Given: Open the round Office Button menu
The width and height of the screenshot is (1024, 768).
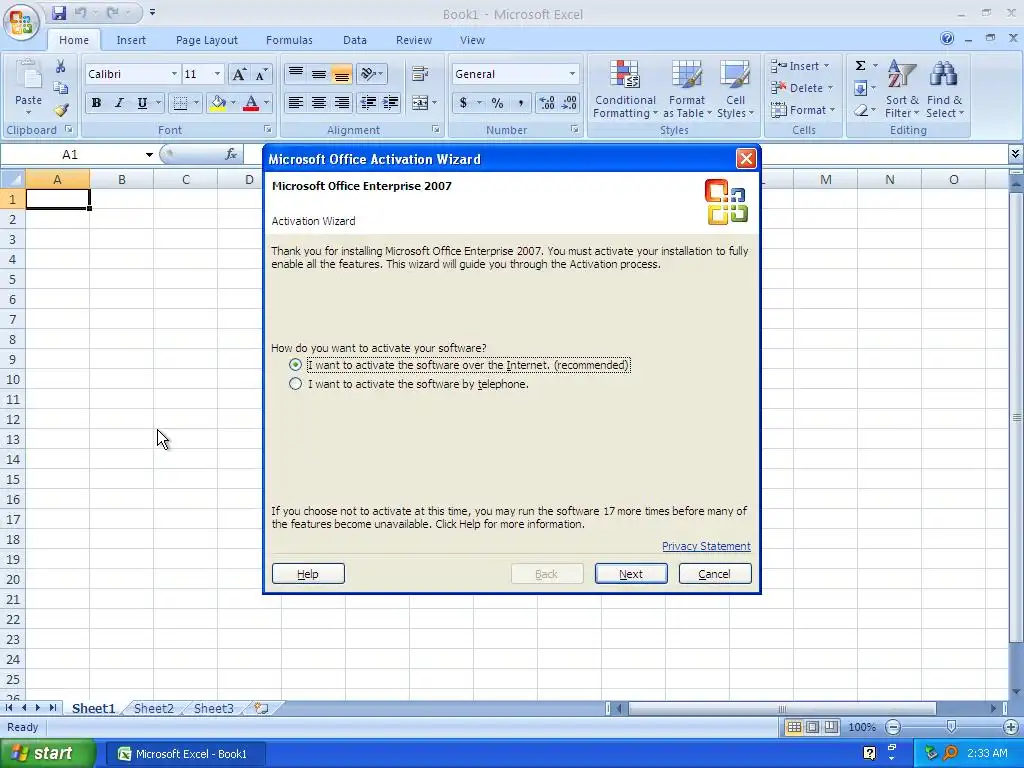Looking at the screenshot, I should 22,22.
